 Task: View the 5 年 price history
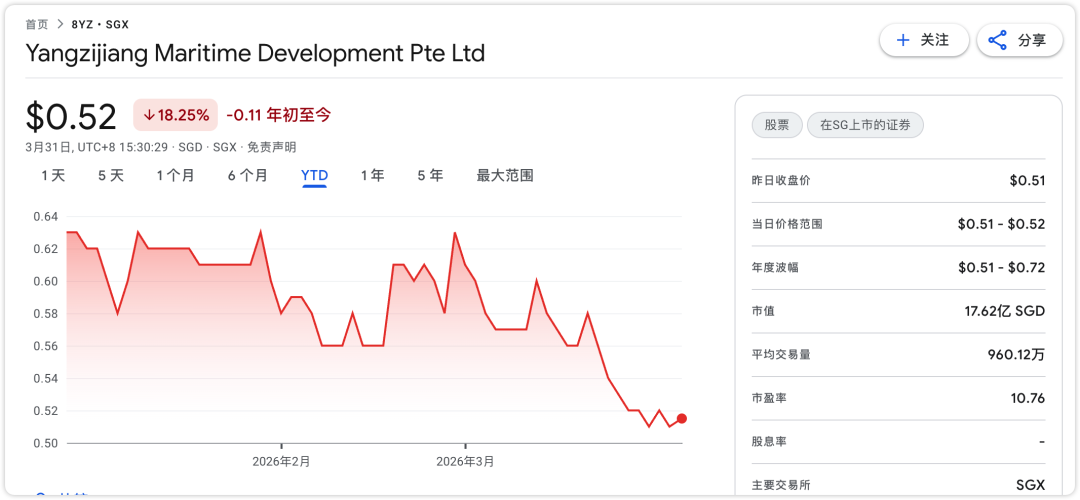click(430, 175)
